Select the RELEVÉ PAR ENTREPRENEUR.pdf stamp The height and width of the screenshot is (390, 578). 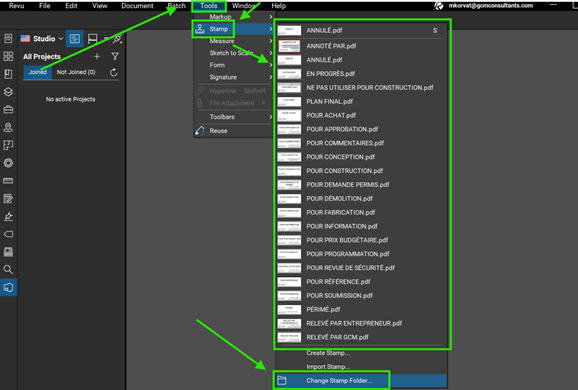tap(360, 323)
